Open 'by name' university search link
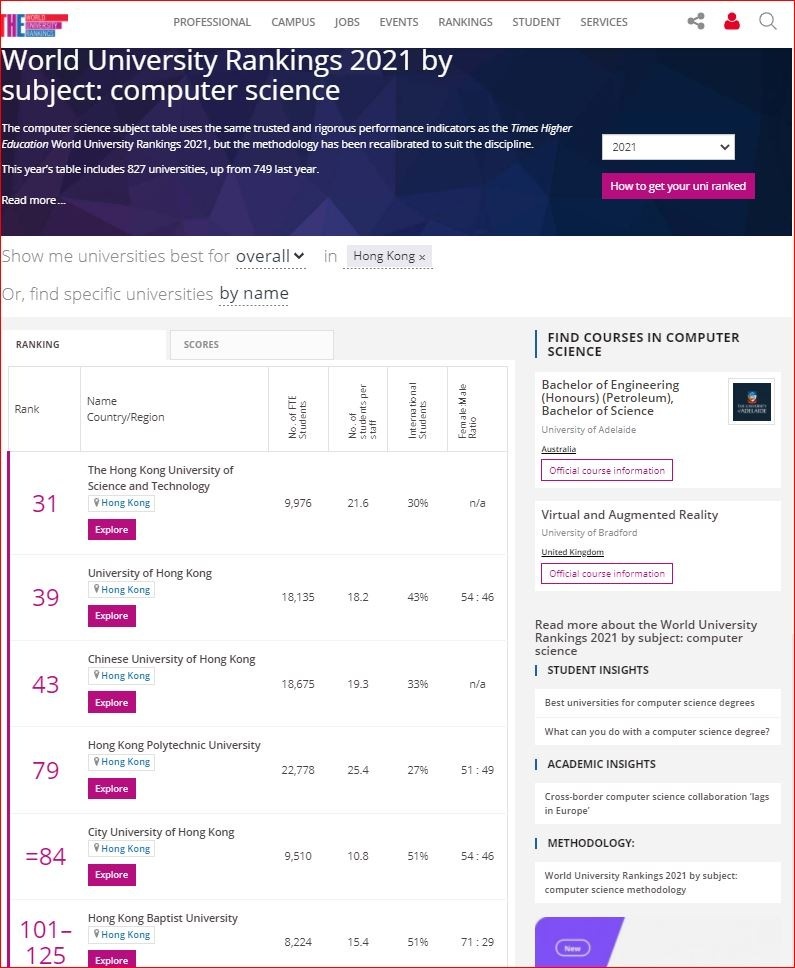This screenshot has width=795, height=968. click(x=253, y=293)
